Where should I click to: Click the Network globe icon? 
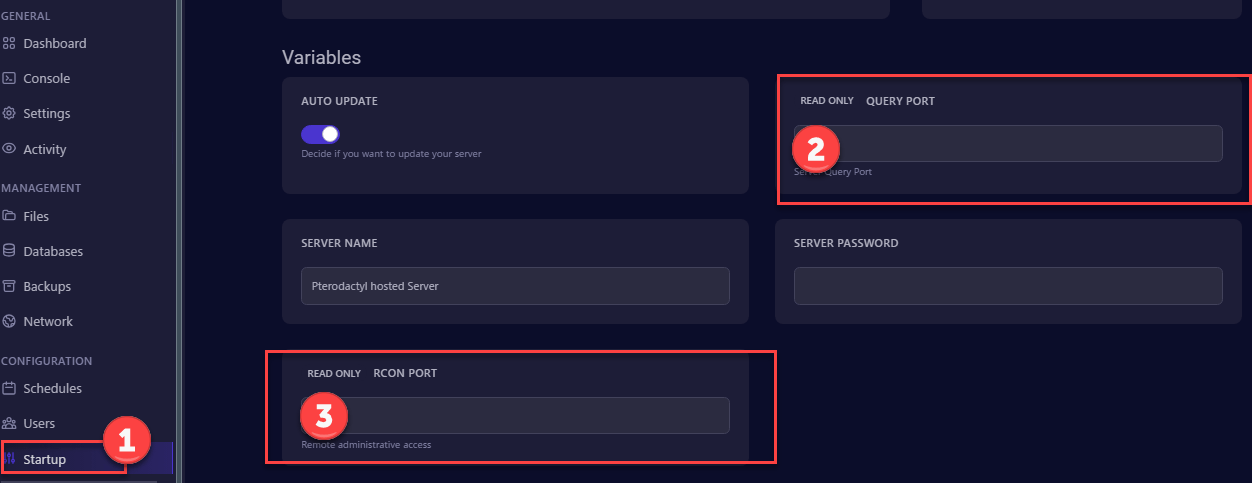(x=9, y=321)
